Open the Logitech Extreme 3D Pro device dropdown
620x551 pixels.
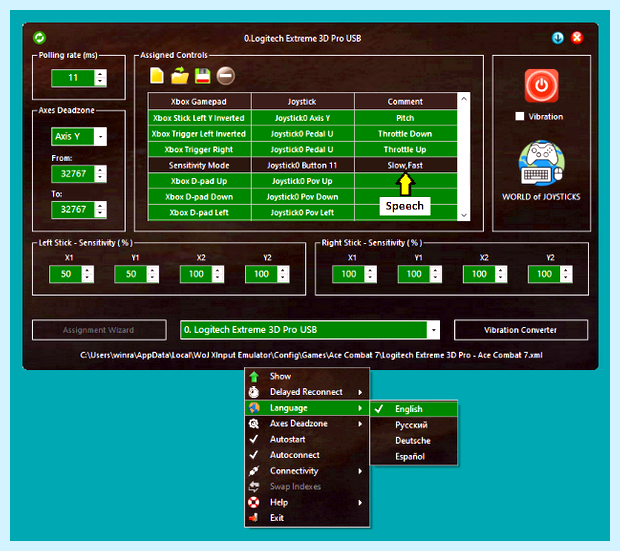tap(433, 329)
